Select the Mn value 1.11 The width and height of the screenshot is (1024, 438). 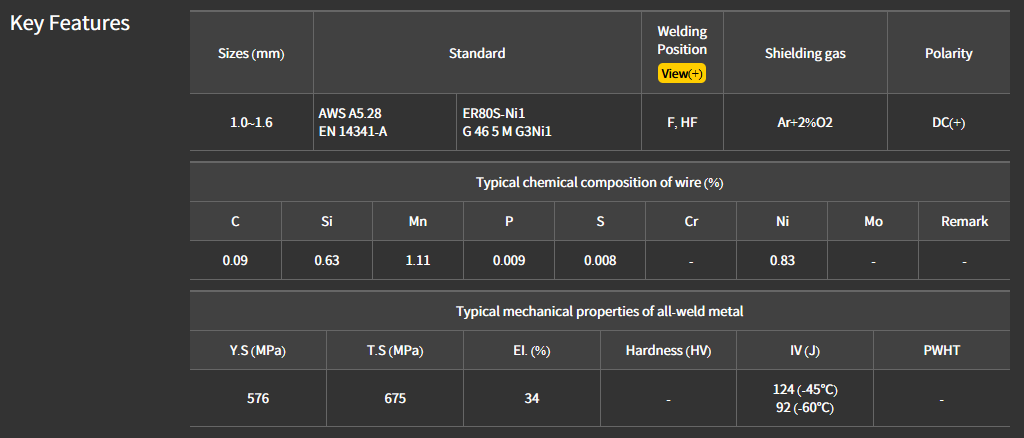(x=418, y=261)
